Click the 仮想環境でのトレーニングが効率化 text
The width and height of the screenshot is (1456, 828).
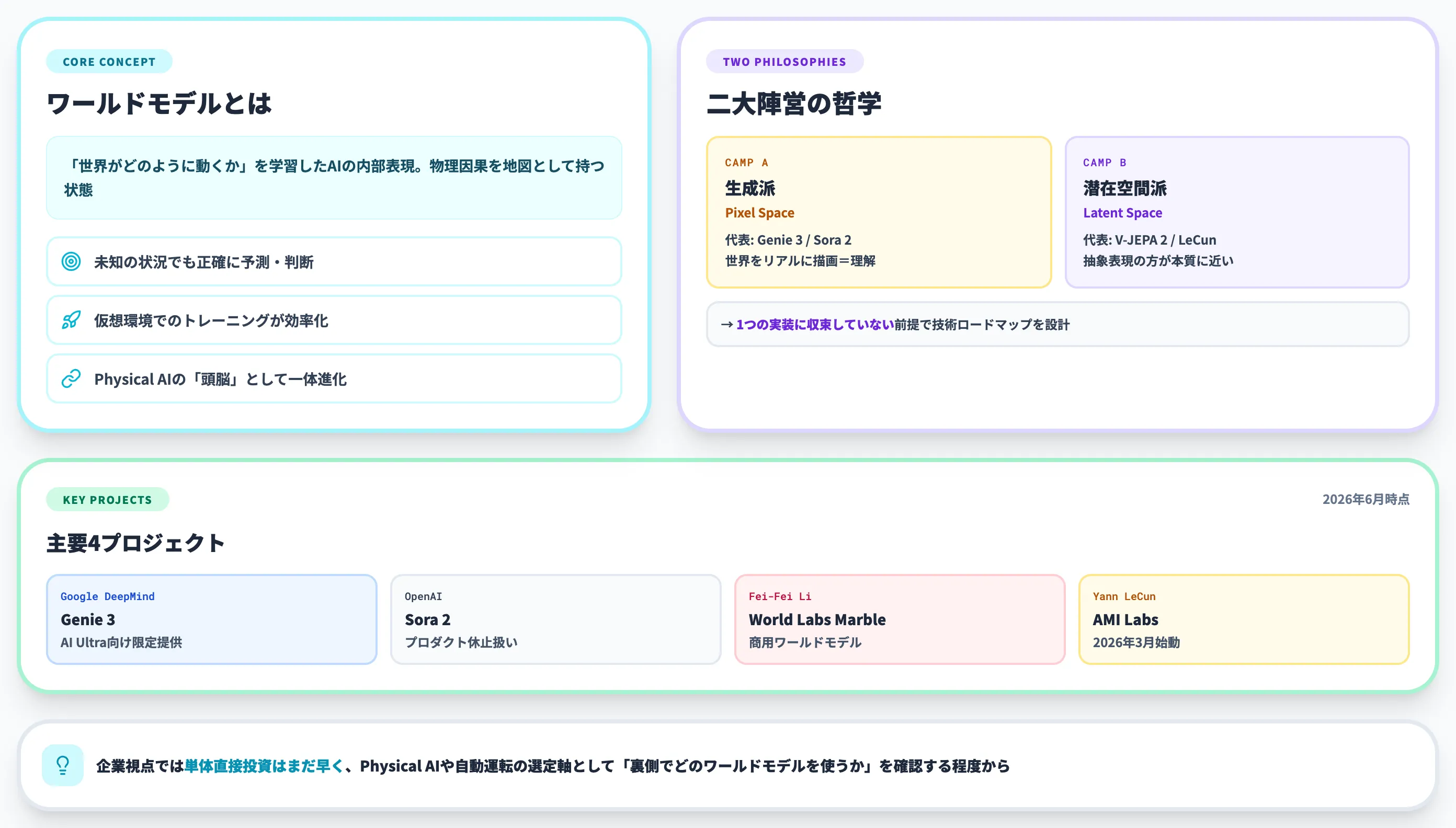click(211, 321)
